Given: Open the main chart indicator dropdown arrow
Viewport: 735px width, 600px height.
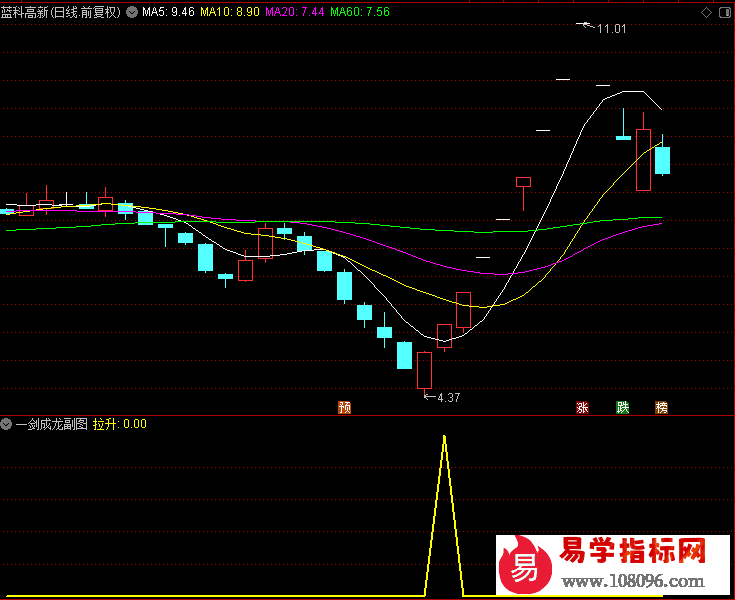Looking at the screenshot, I should click(132, 12).
